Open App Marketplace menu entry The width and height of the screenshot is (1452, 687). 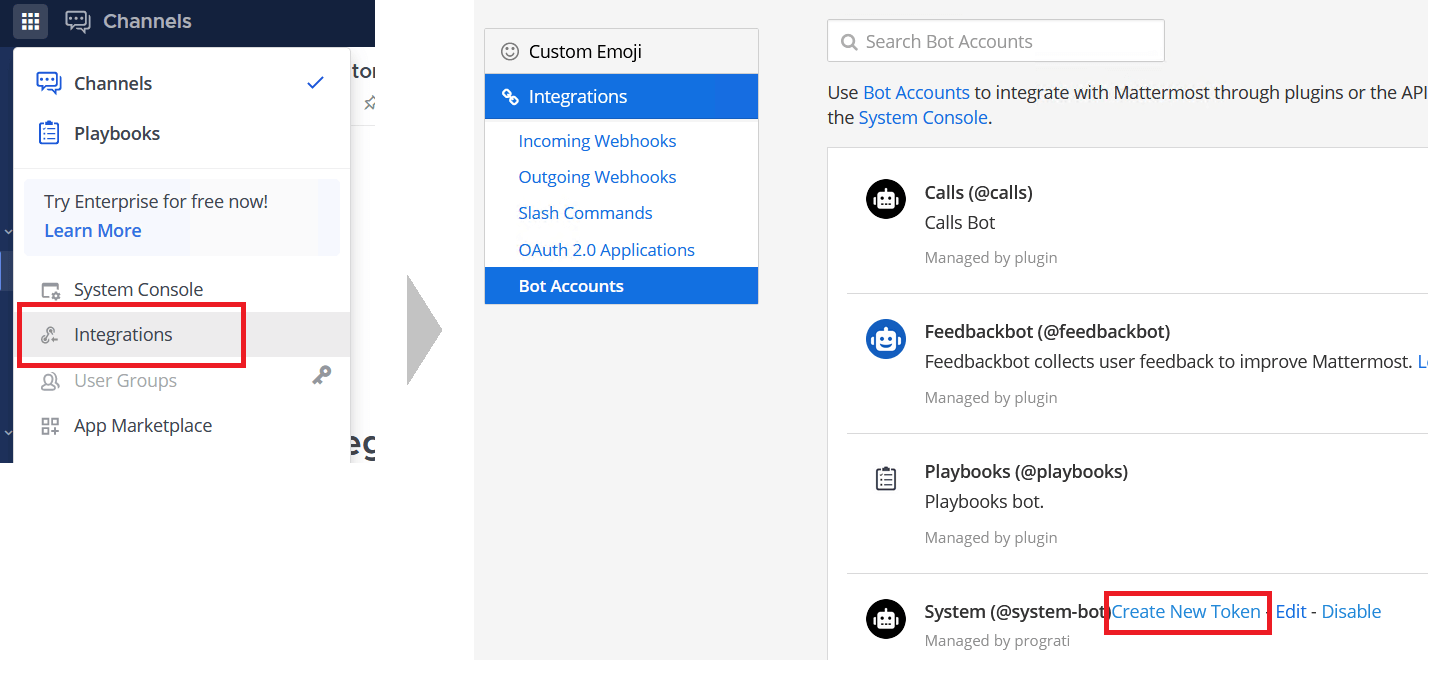coord(142,425)
